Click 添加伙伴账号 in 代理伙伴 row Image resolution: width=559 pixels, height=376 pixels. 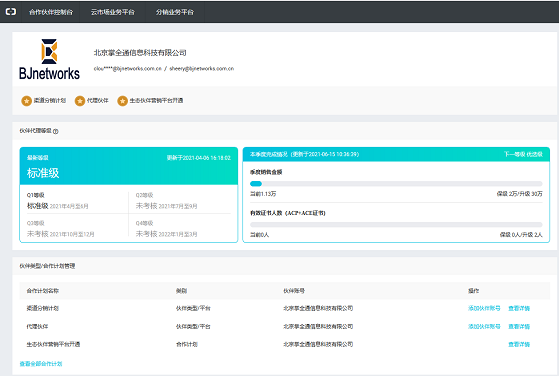484,326
